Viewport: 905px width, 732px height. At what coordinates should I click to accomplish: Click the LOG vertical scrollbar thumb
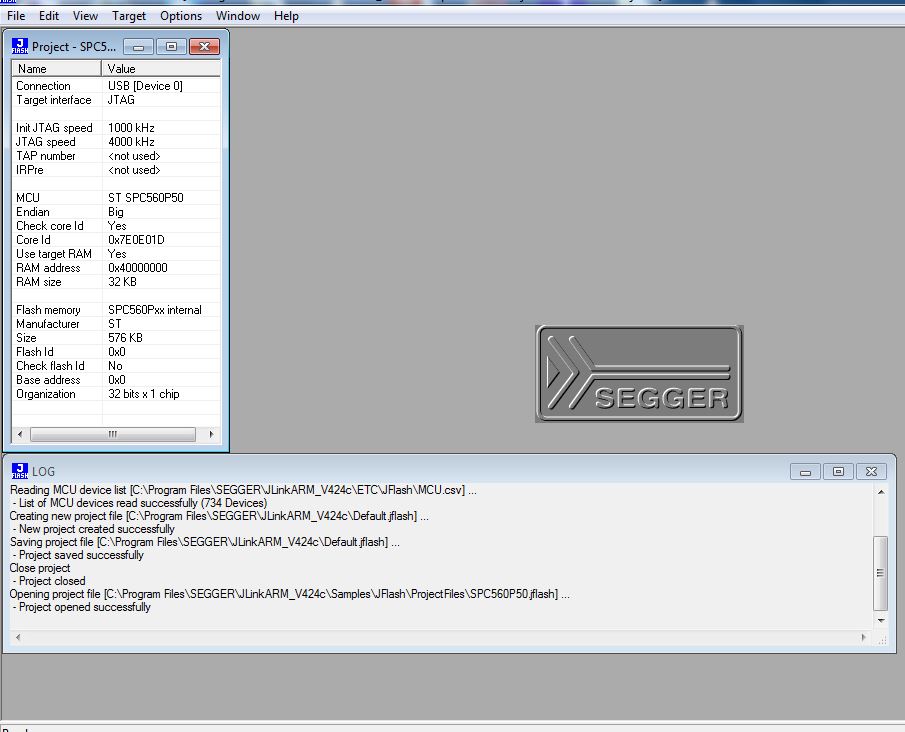point(881,573)
